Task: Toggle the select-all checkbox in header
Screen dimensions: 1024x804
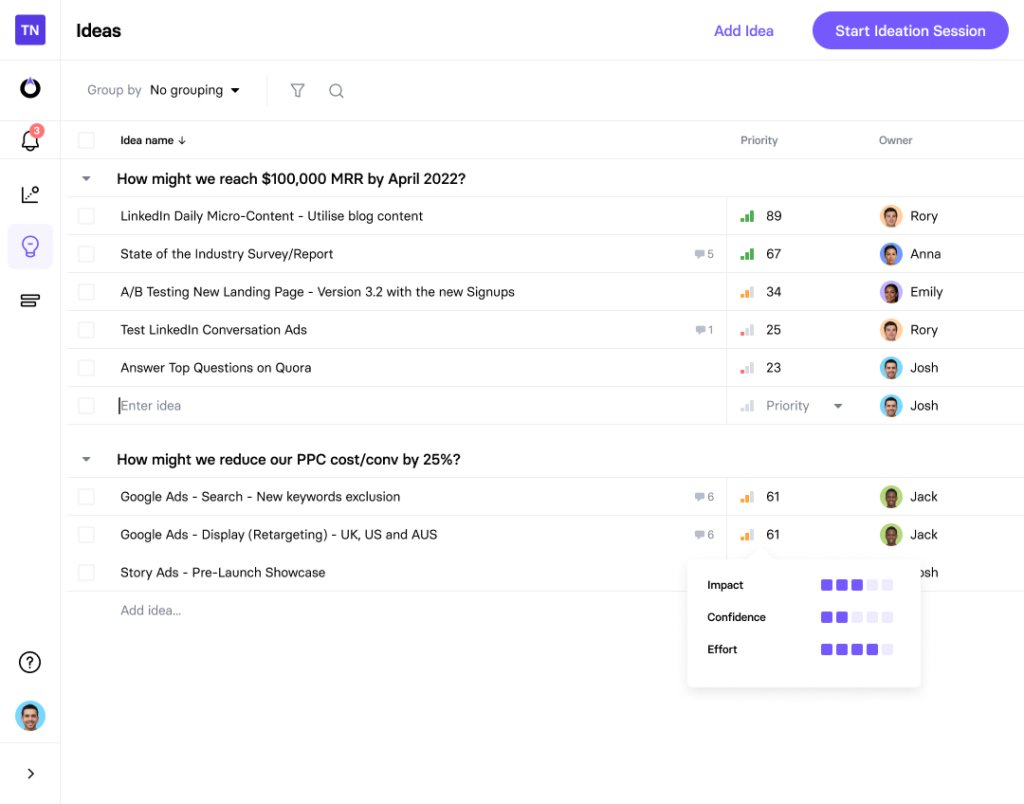Action: click(86, 141)
